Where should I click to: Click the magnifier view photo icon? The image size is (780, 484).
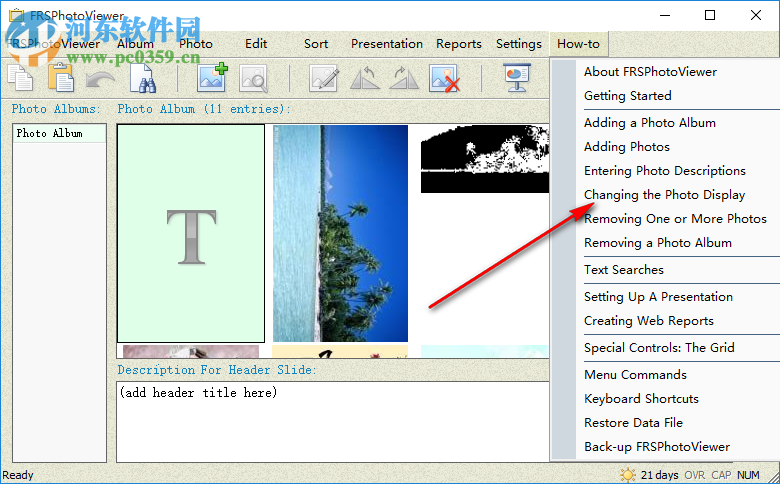[253, 79]
